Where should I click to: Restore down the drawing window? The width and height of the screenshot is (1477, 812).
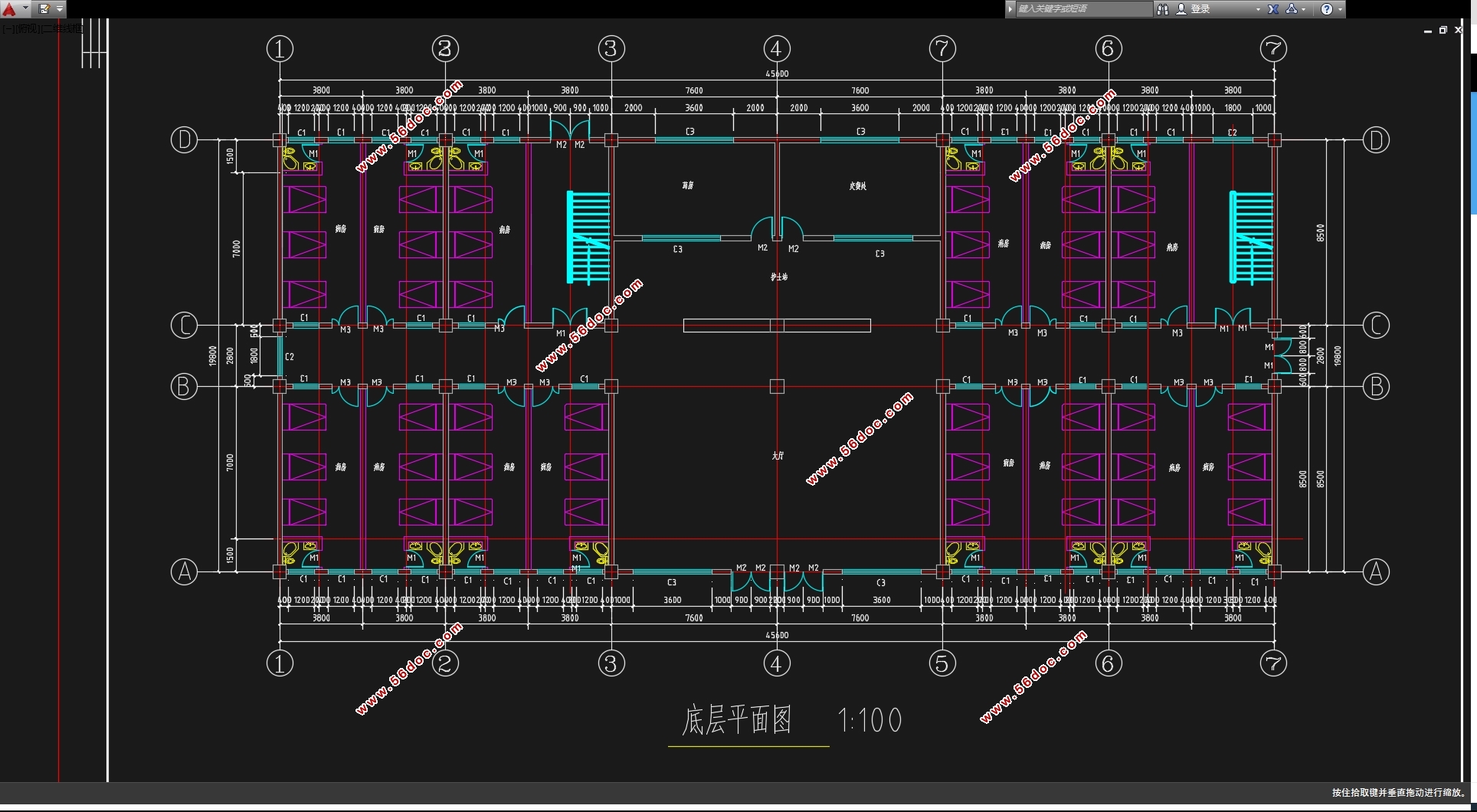(x=1443, y=31)
